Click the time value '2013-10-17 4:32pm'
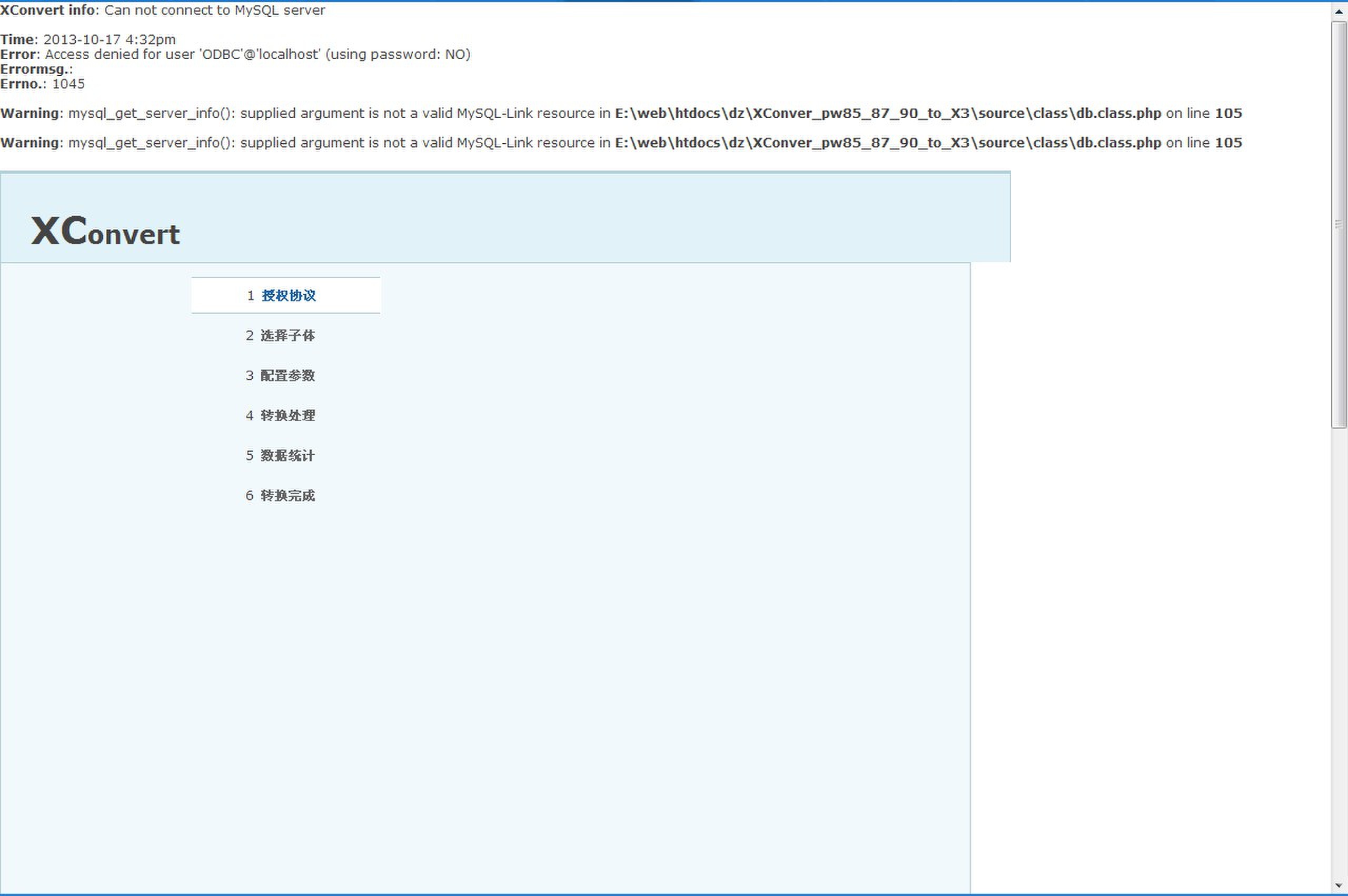The height and width of the screenshot is (896, 1348). click(110, 39)
